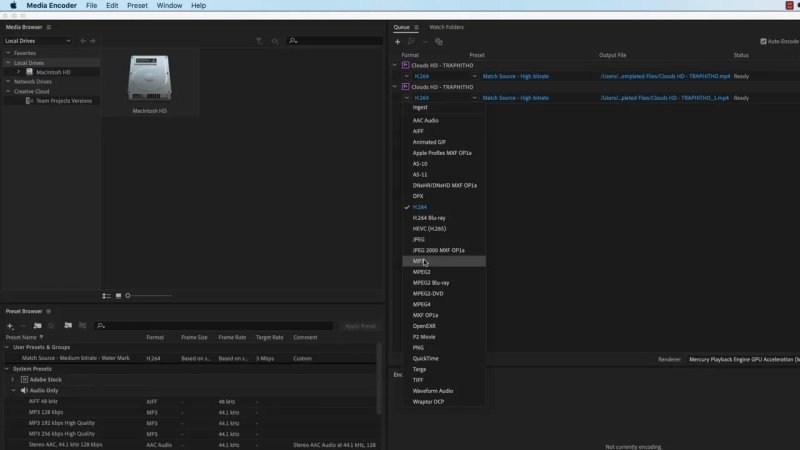Collapse the System Presets section
The height and width of the screenshot is (450, 800).
coord(7,369)
